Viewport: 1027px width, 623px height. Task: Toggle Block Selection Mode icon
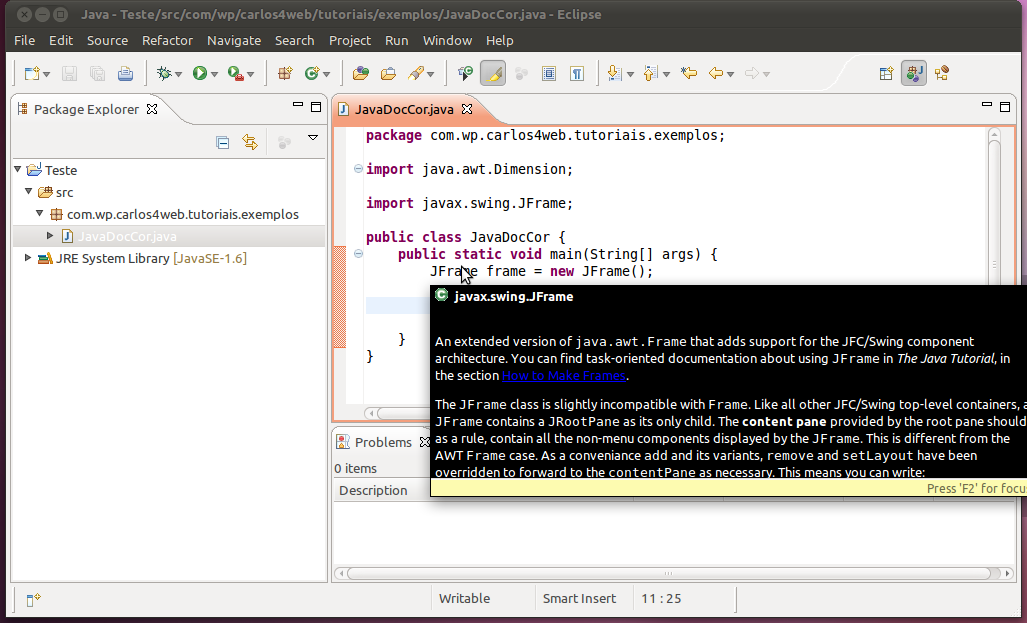tap(549, 73)
